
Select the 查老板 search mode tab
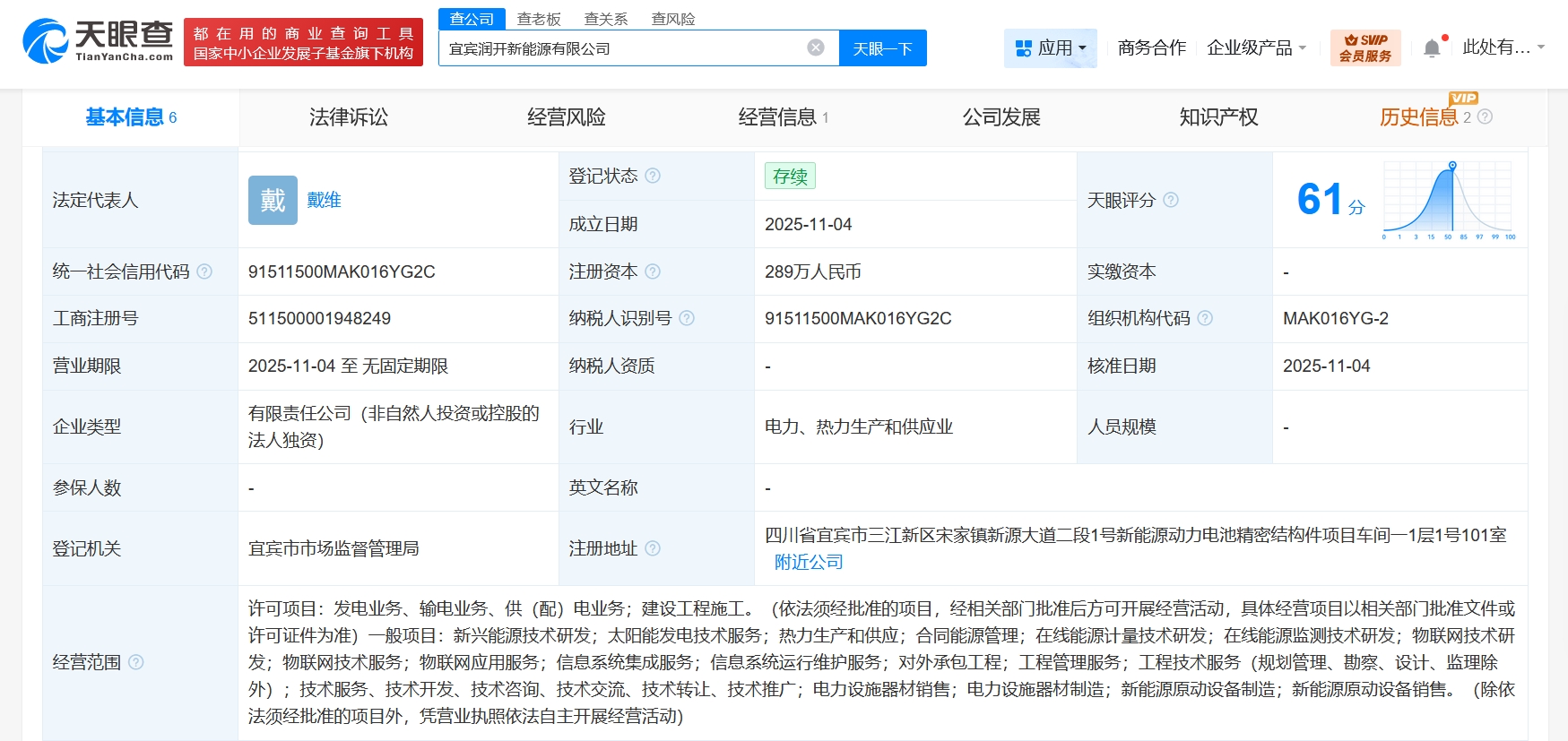(x=539, y=19)
